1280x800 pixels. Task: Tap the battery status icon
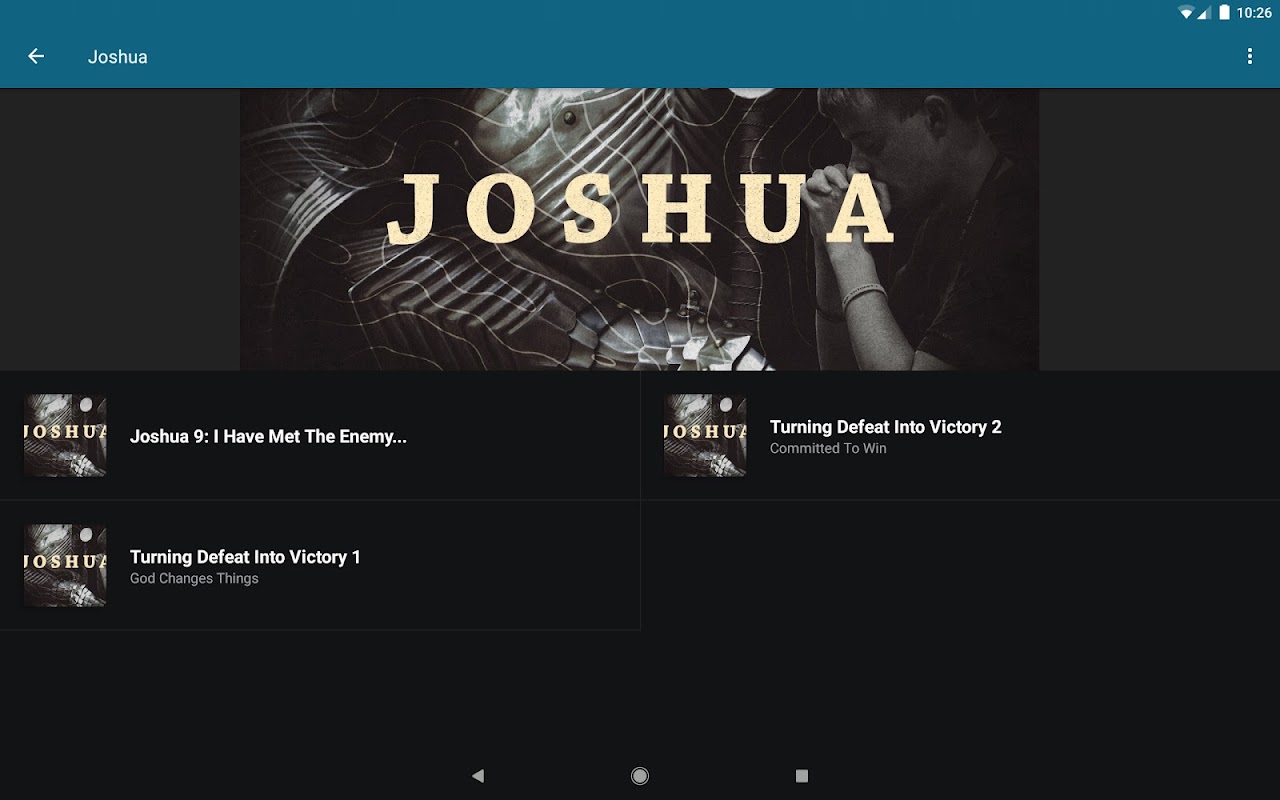(1224, 13)
